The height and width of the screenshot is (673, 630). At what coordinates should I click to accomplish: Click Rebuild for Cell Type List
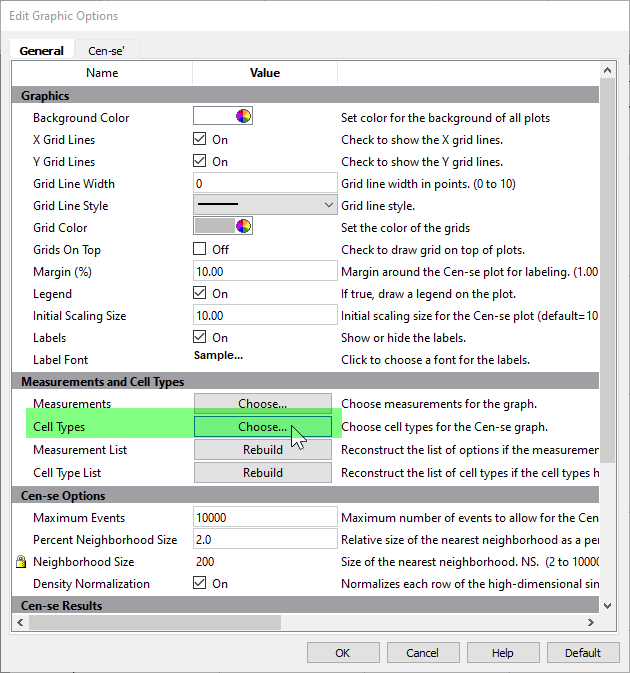pyautogui.click(x=262, y=472)
